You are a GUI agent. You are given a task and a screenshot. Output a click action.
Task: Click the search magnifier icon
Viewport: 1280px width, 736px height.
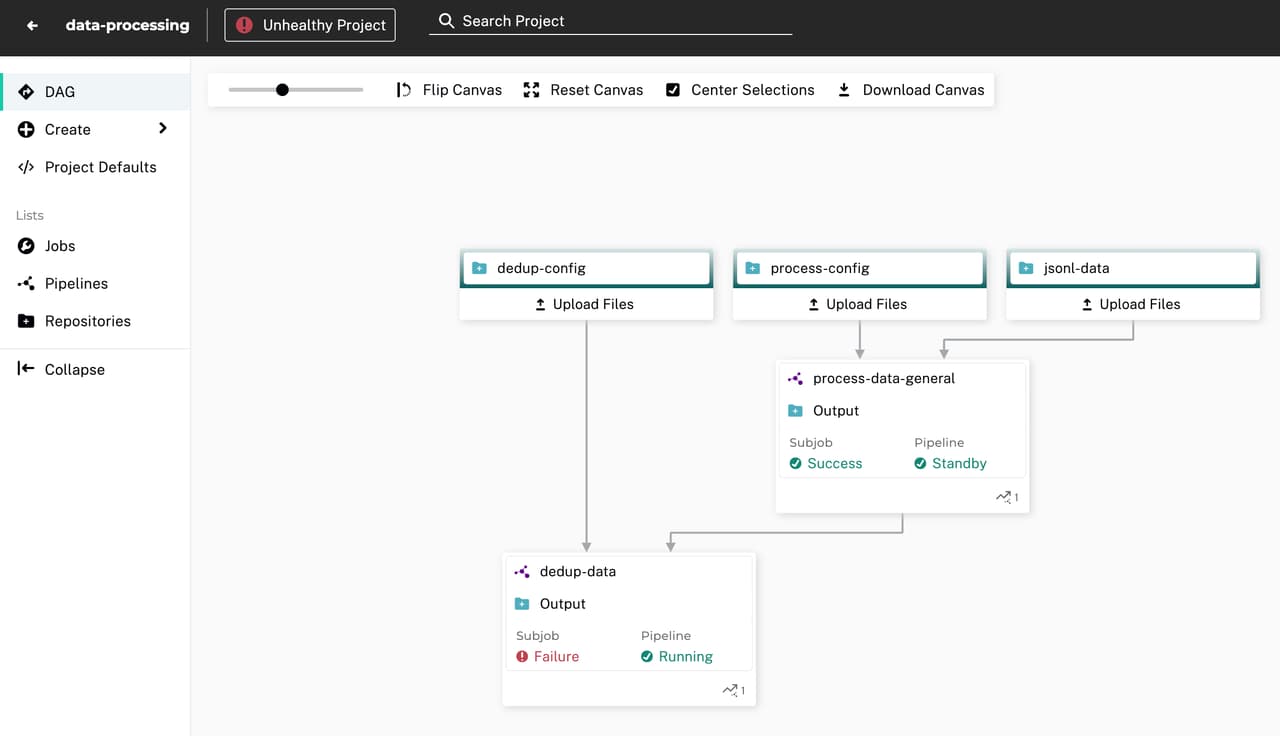[x=446, y=21]
